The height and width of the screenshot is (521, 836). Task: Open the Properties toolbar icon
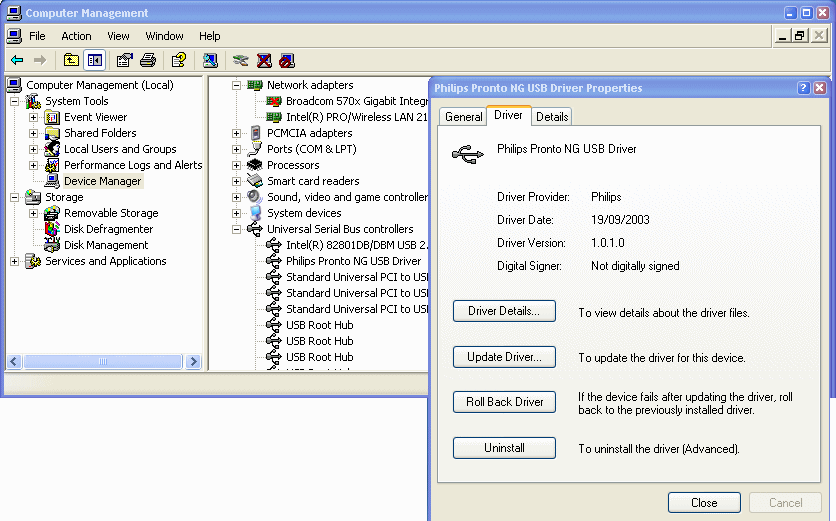point(124,60)
